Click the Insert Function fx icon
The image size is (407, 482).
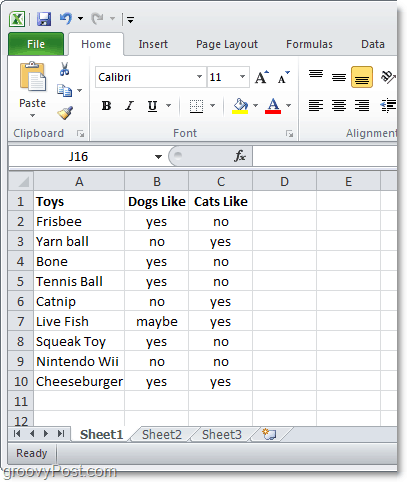(240, 156)
